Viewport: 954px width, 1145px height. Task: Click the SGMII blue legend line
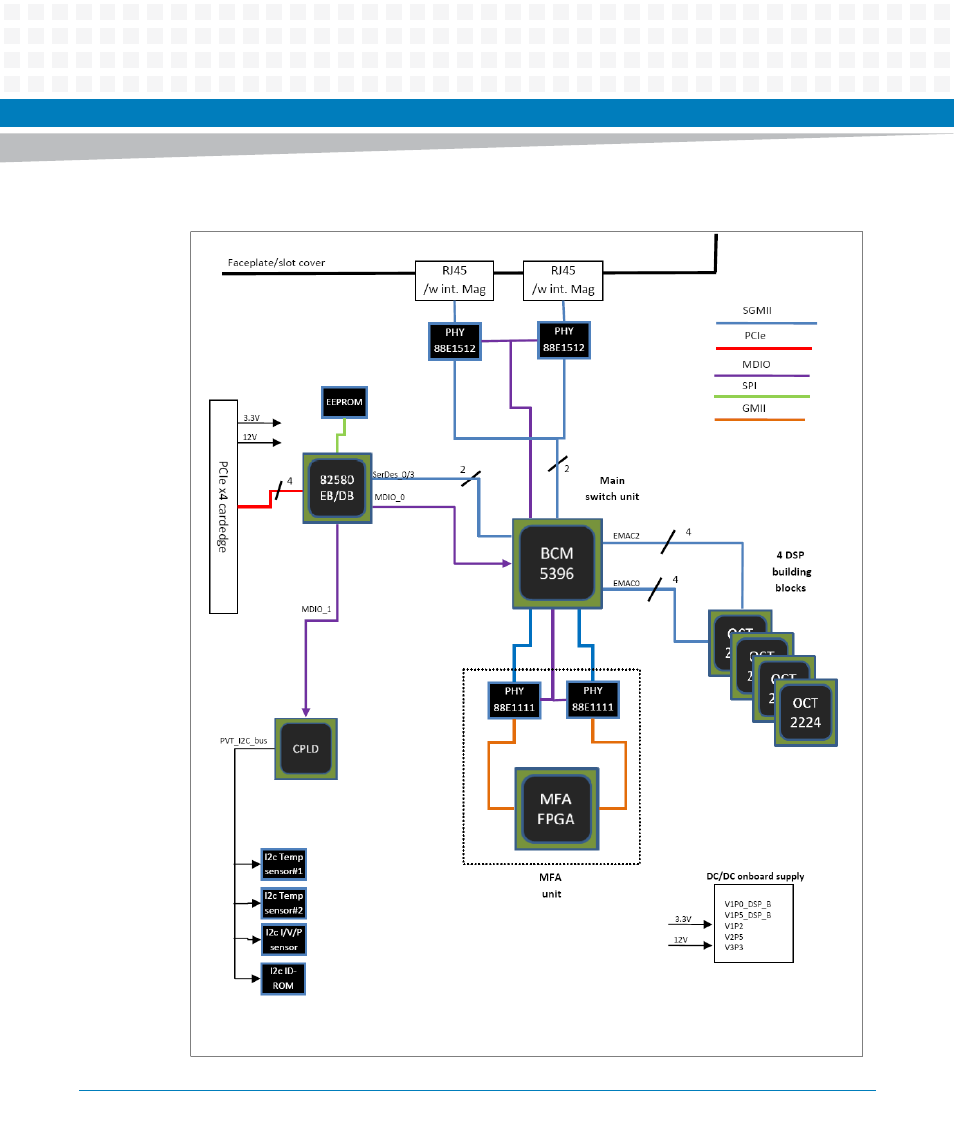click(766, 323)
